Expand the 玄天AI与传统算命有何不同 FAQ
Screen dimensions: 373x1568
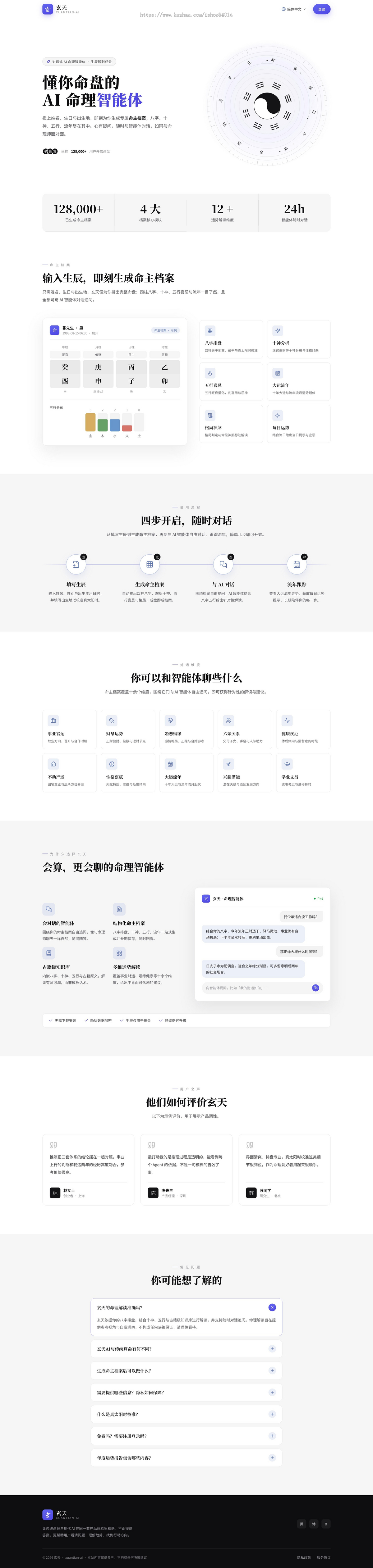point(272,1349)
